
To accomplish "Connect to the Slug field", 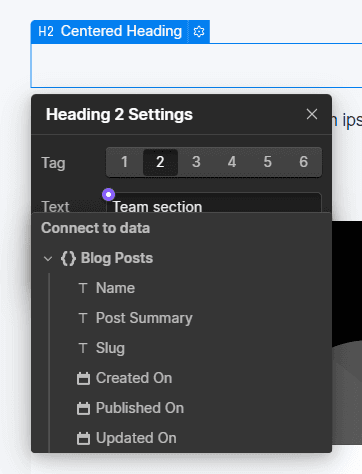I will [110, 348].
